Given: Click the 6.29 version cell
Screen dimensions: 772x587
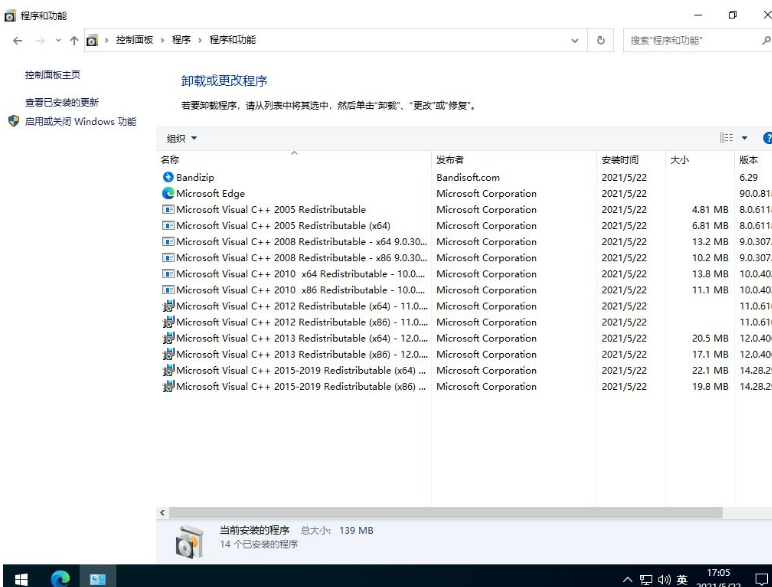Looking at the screenshot, I should [x=748, y=177].
